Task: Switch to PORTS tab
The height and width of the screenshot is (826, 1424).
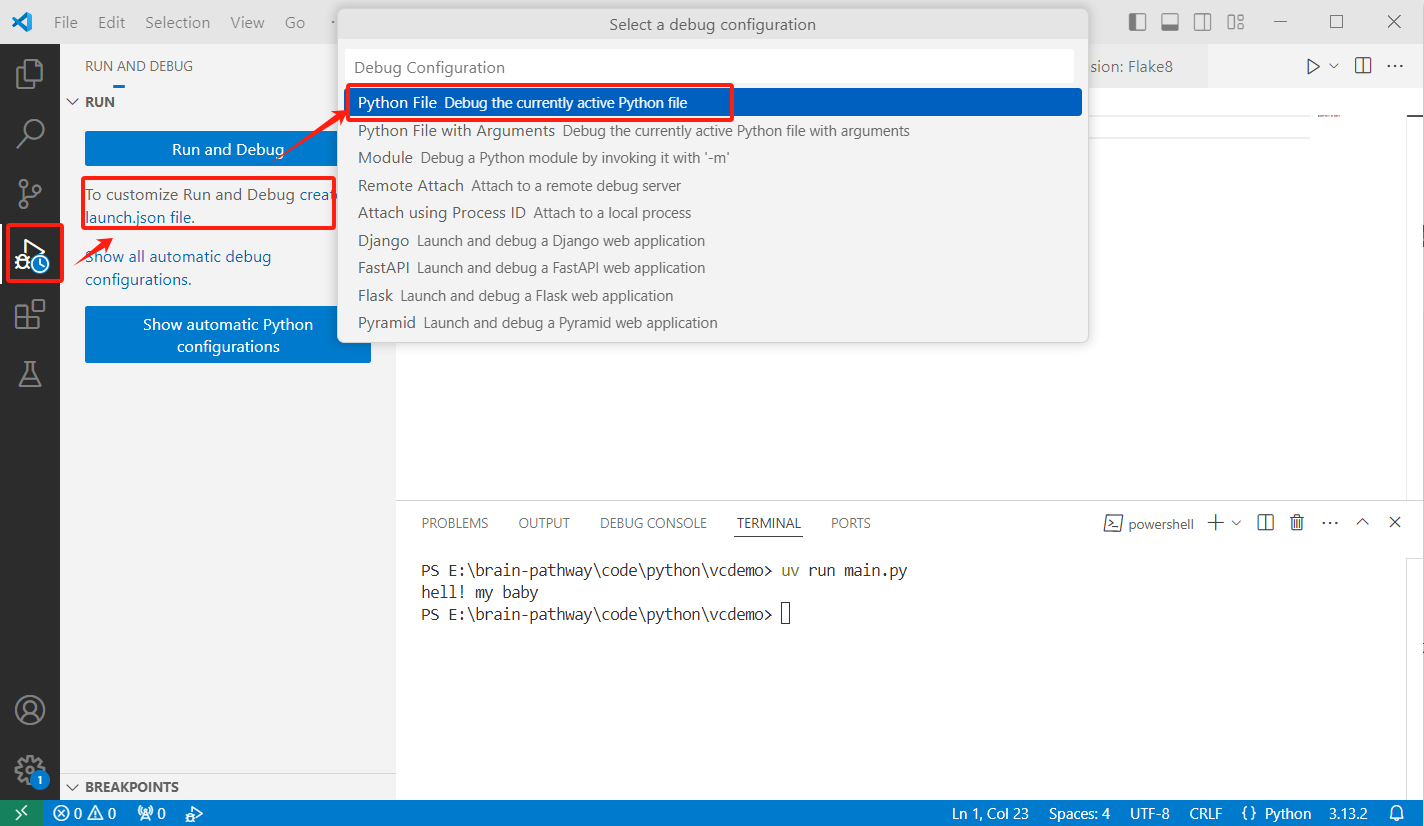Action: pyautogui.click(x=851, y=523)
